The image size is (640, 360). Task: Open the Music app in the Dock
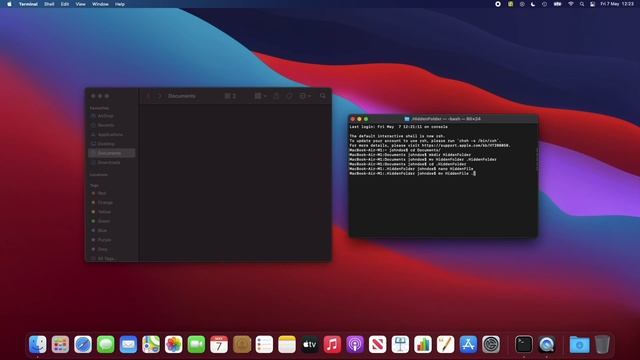[x=332, y=344]
